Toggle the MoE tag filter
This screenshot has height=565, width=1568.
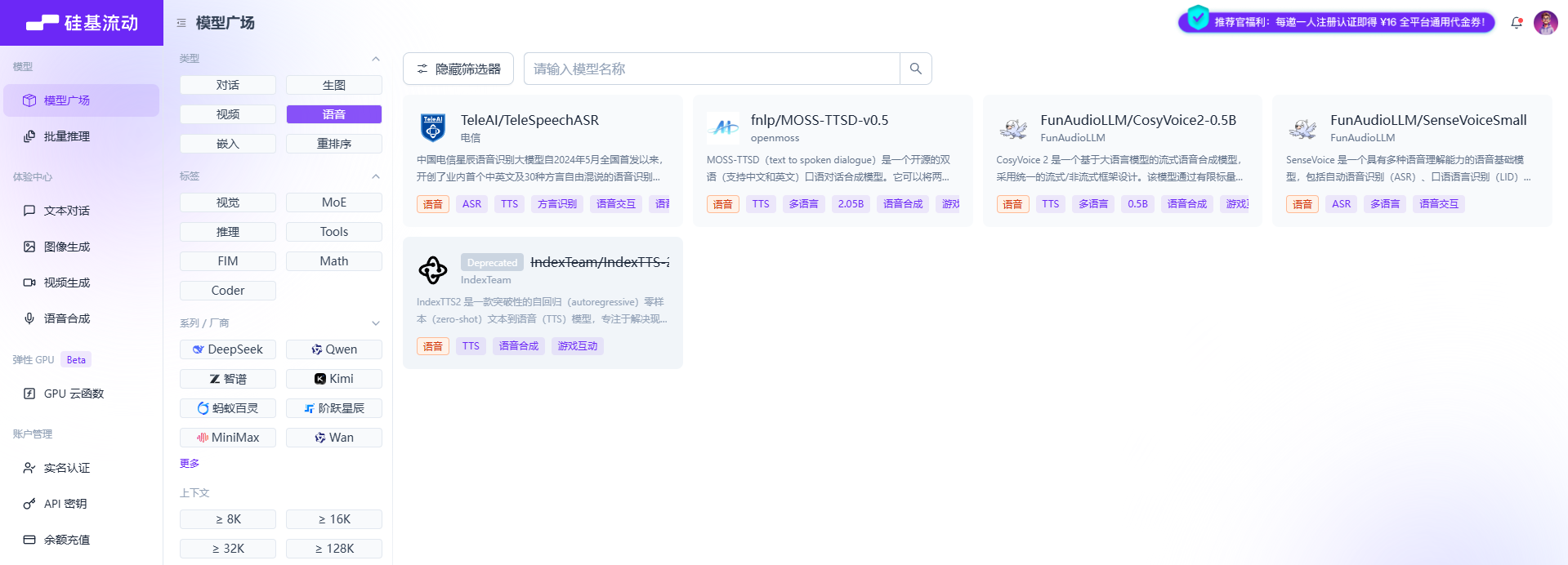334,202
